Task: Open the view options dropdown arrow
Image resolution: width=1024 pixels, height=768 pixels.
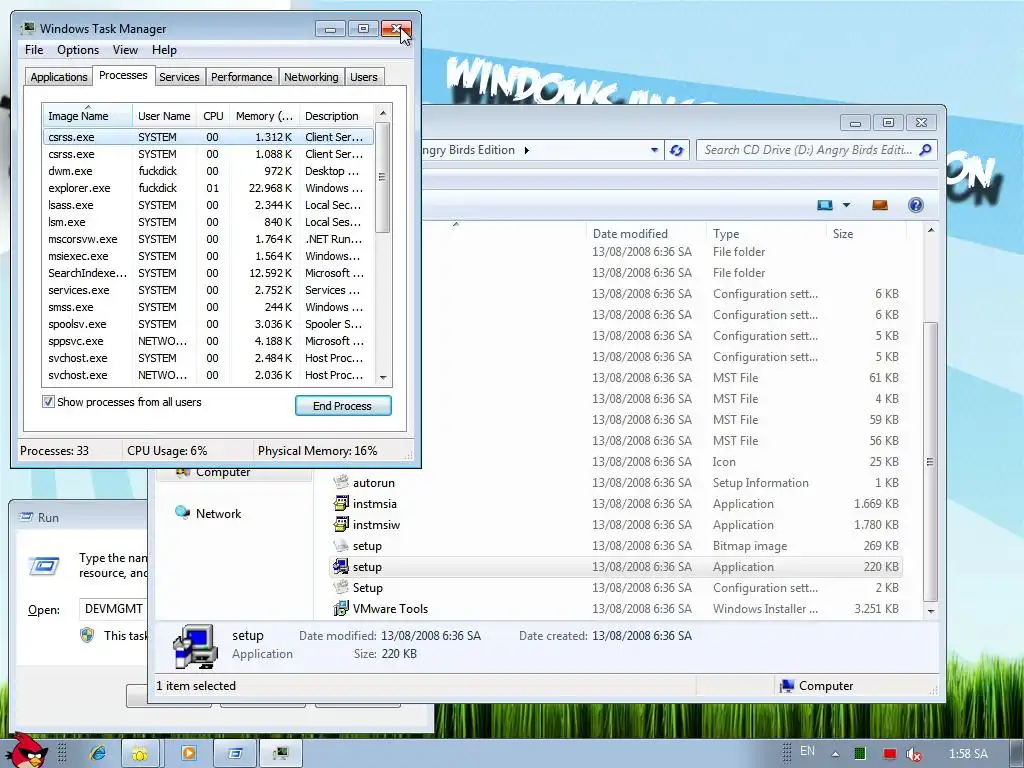Action: pos(846,205)
